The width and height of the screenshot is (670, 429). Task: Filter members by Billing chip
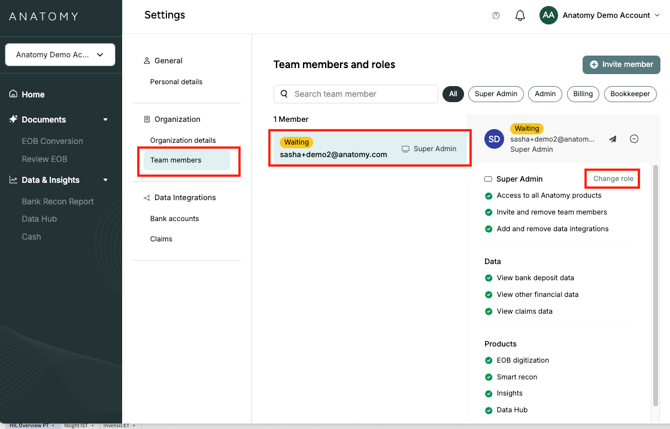click(x=583, y=94)
